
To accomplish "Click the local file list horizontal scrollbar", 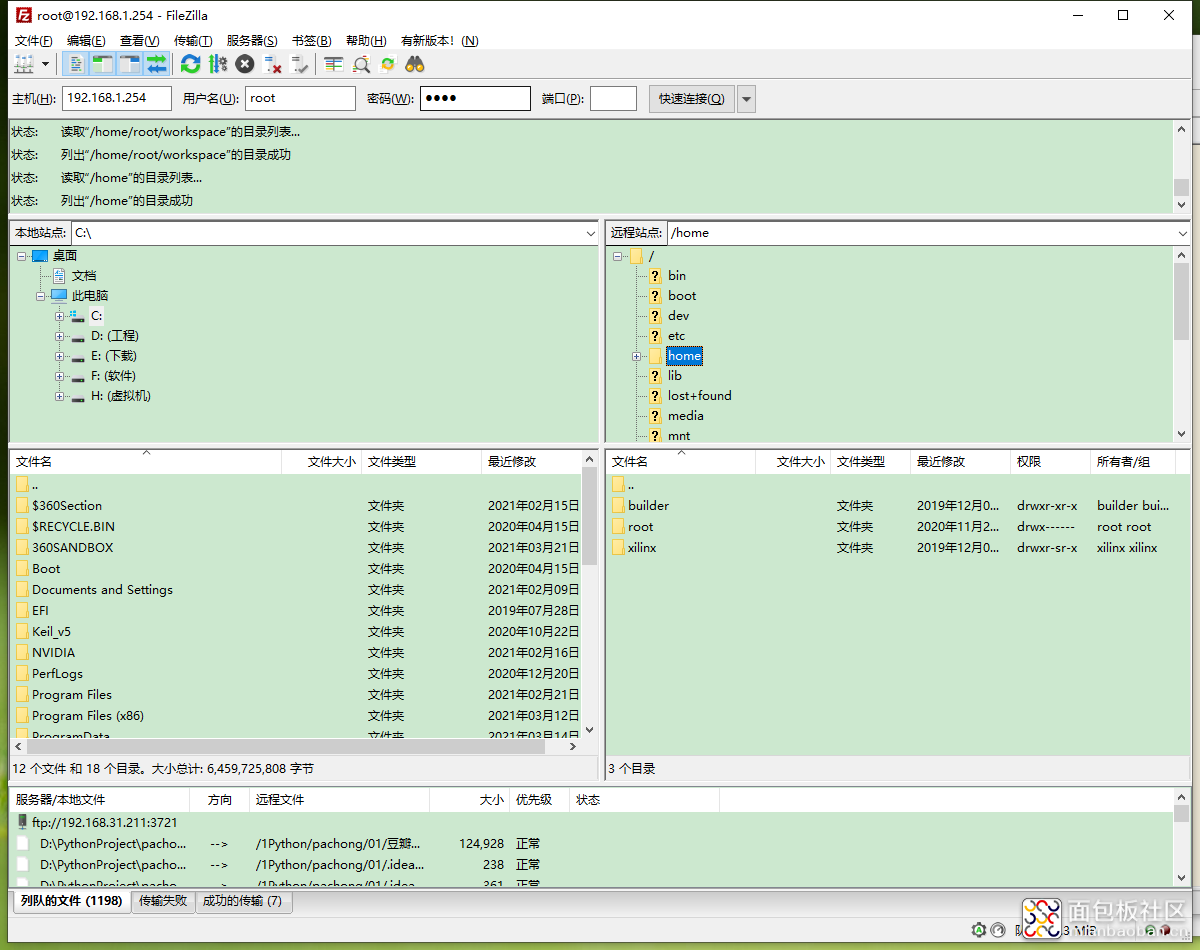I will coord(294,746).
